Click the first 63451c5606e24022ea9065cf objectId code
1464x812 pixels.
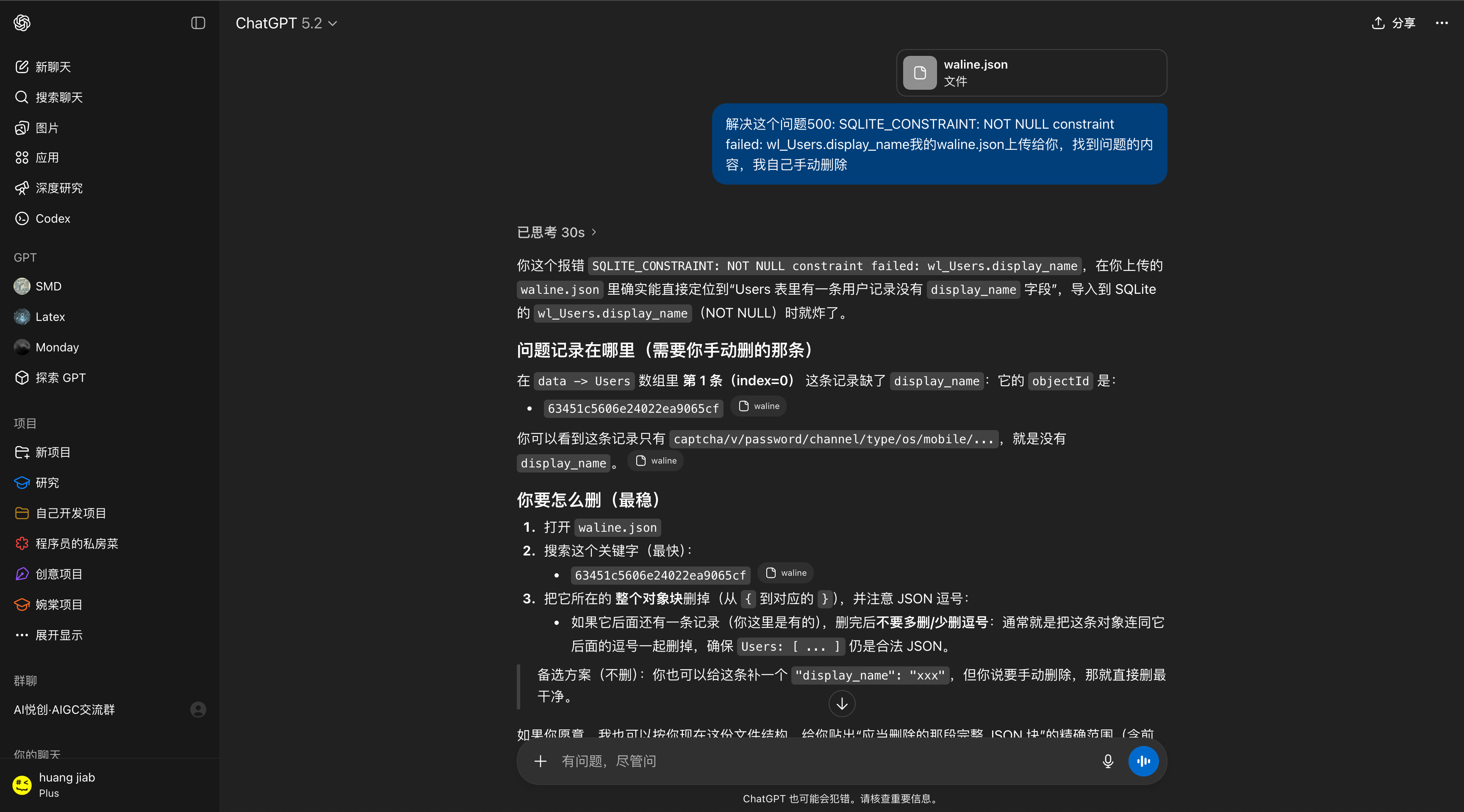633,408
